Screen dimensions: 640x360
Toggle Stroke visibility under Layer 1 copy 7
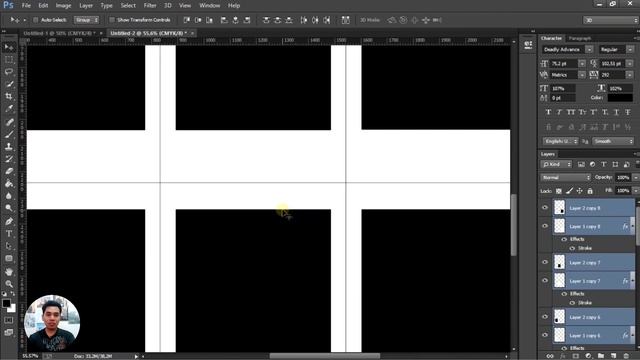(x=572, y=302)
